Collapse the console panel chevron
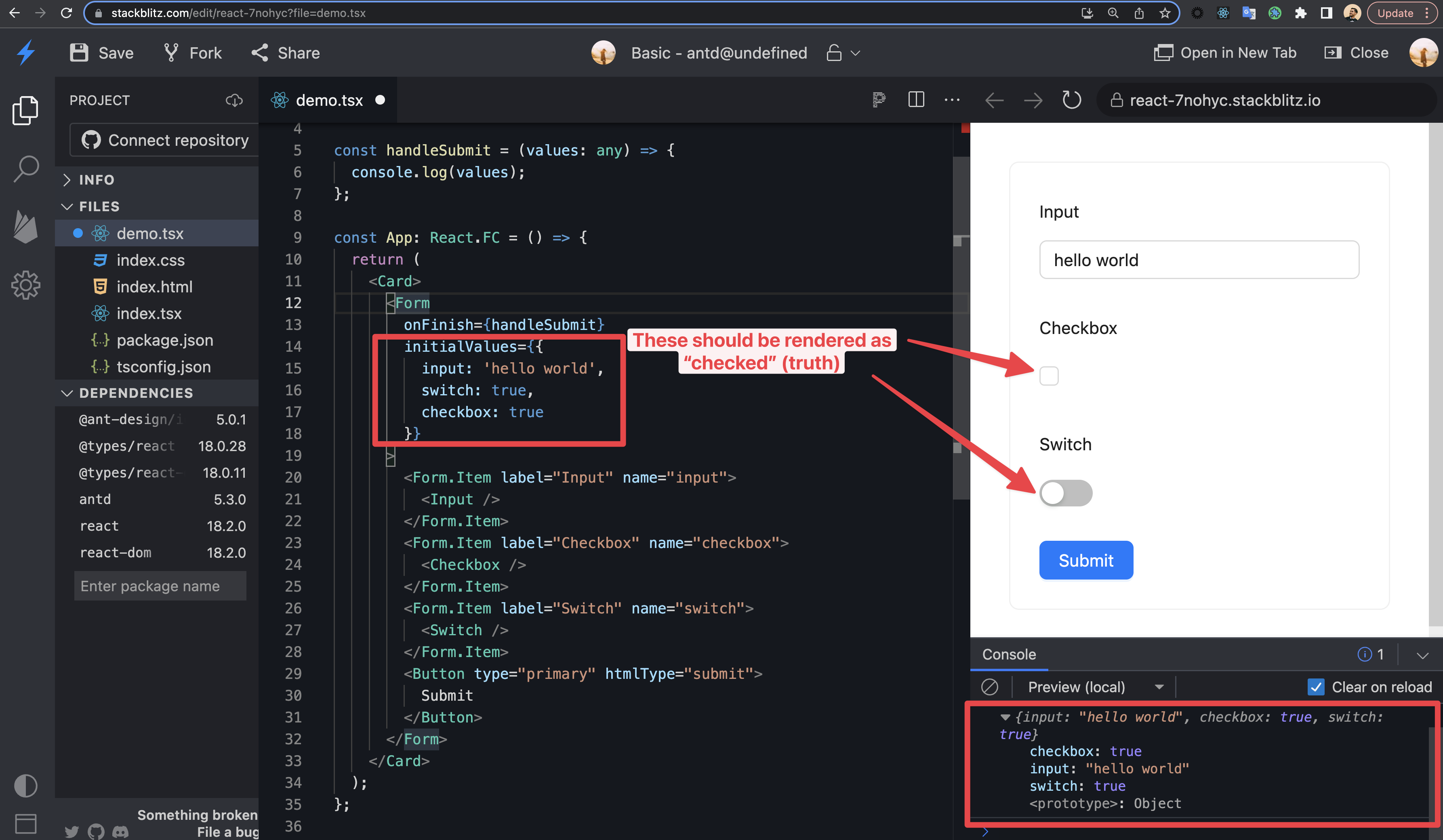Image resolution: width=1443 pixels, height=840 pixels. point(1422,655)
